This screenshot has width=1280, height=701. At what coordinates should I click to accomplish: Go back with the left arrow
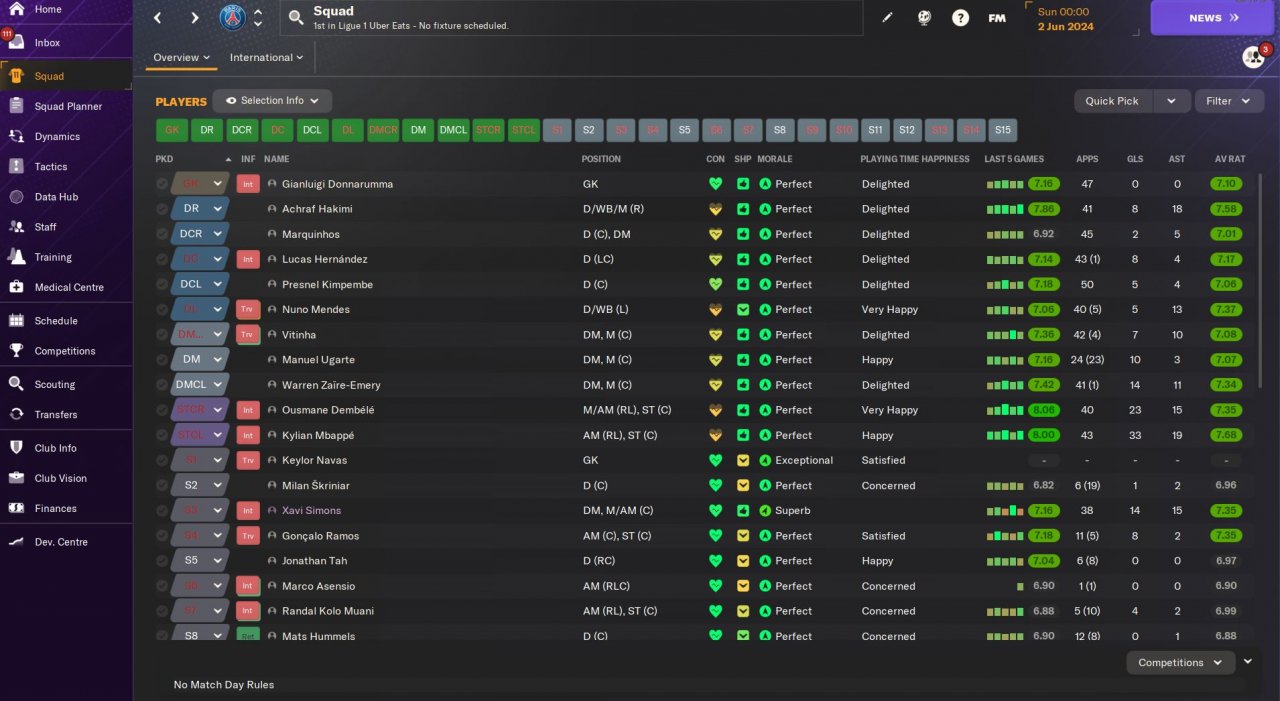[158, 18]
